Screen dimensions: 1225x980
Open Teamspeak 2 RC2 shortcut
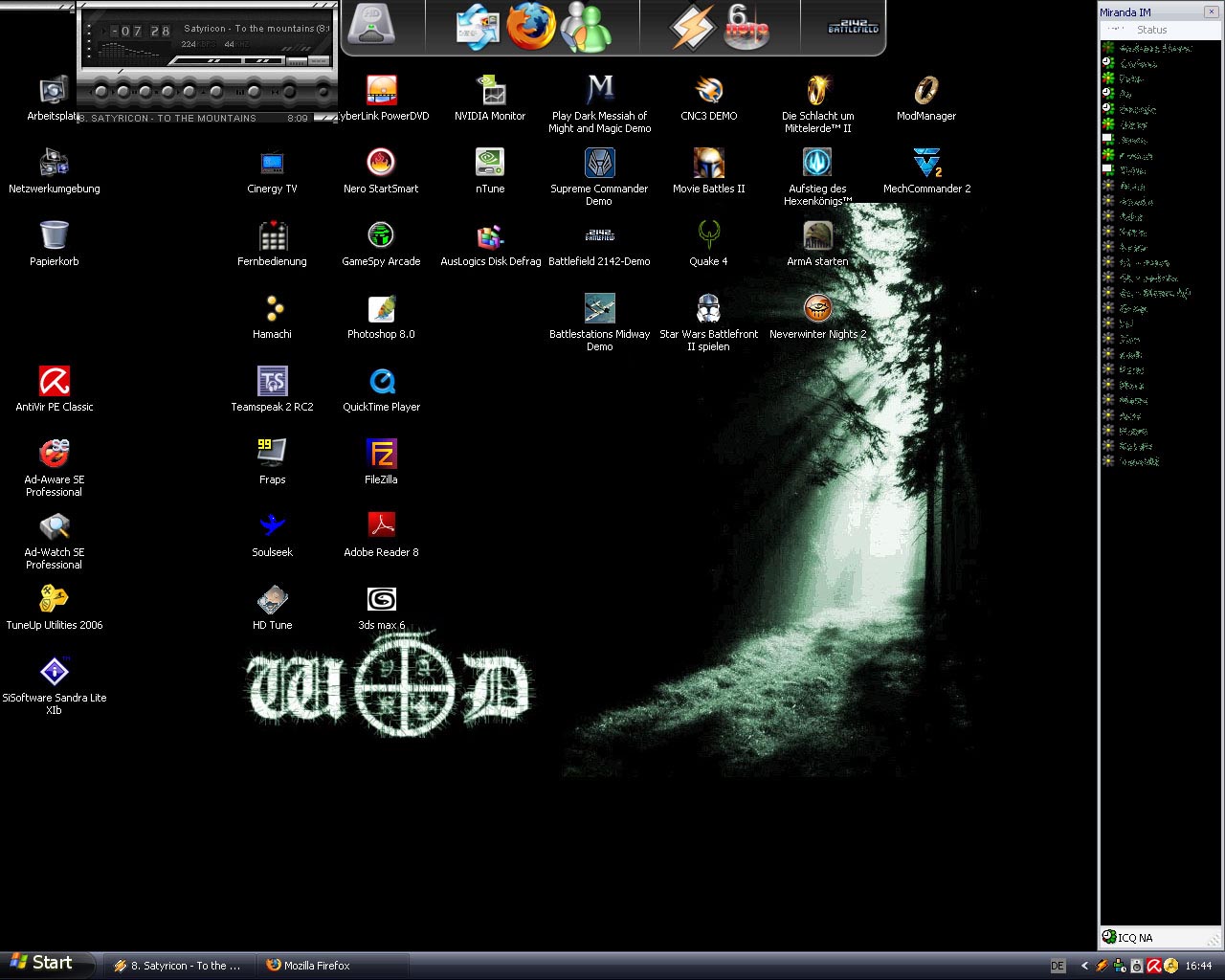click(x=272, y=389)
